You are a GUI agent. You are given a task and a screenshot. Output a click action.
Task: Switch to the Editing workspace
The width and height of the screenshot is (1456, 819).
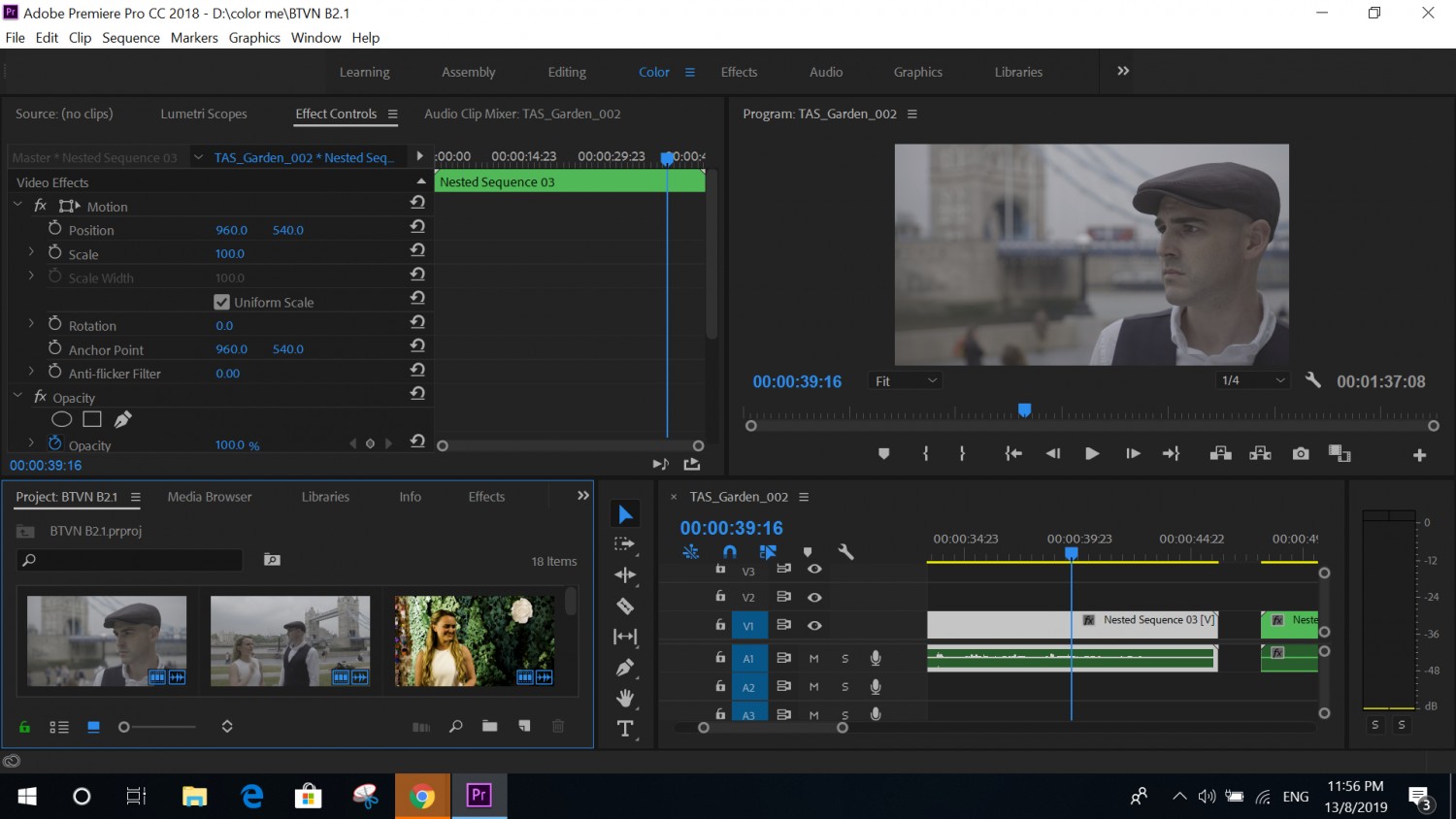tap(567, 72)
